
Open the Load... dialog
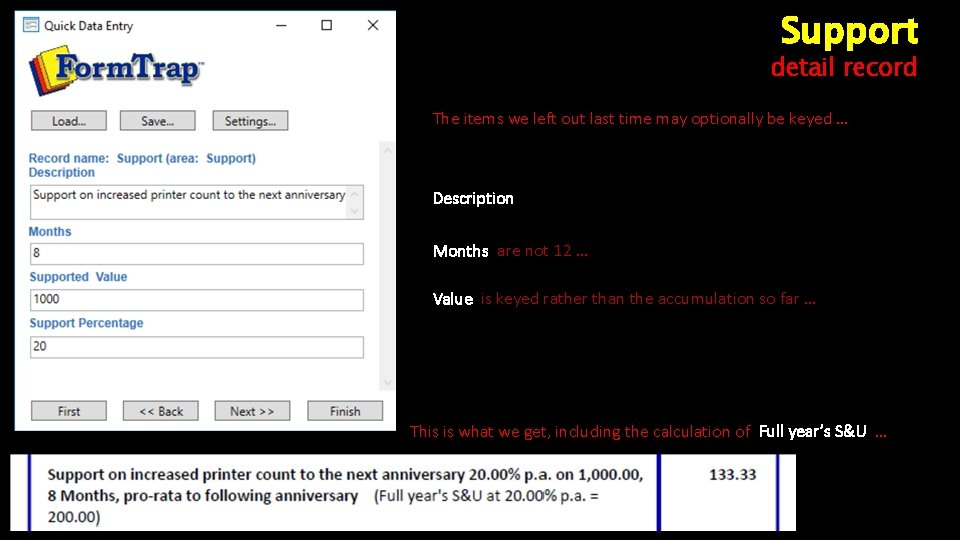pos(69,121)
